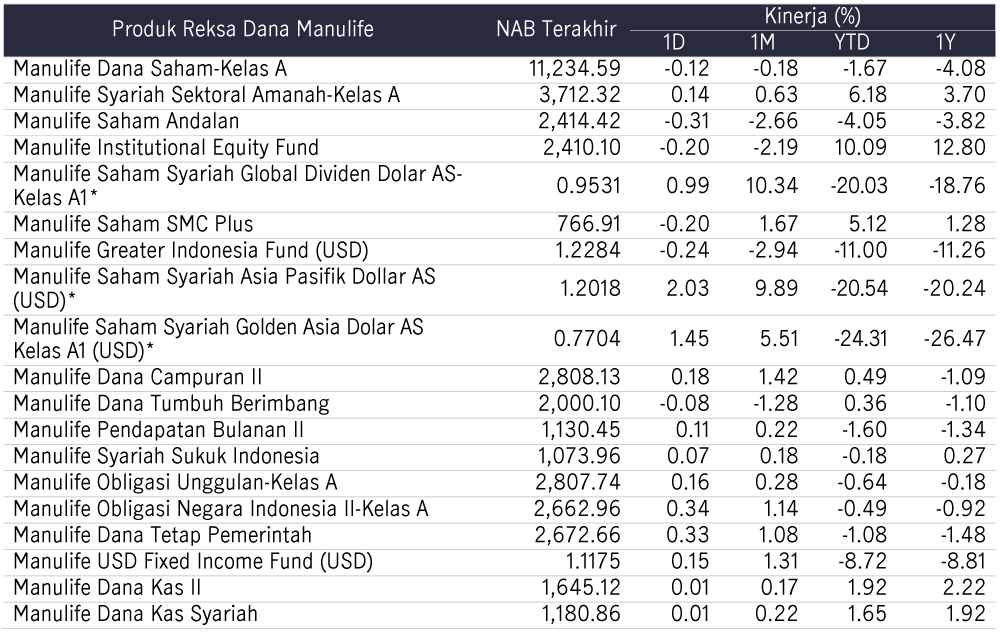This screenshot has height=634, width=1000.
Task: Select 'Manulife Dana Tumbuh Berimbang' fund name
Action: 171,404
